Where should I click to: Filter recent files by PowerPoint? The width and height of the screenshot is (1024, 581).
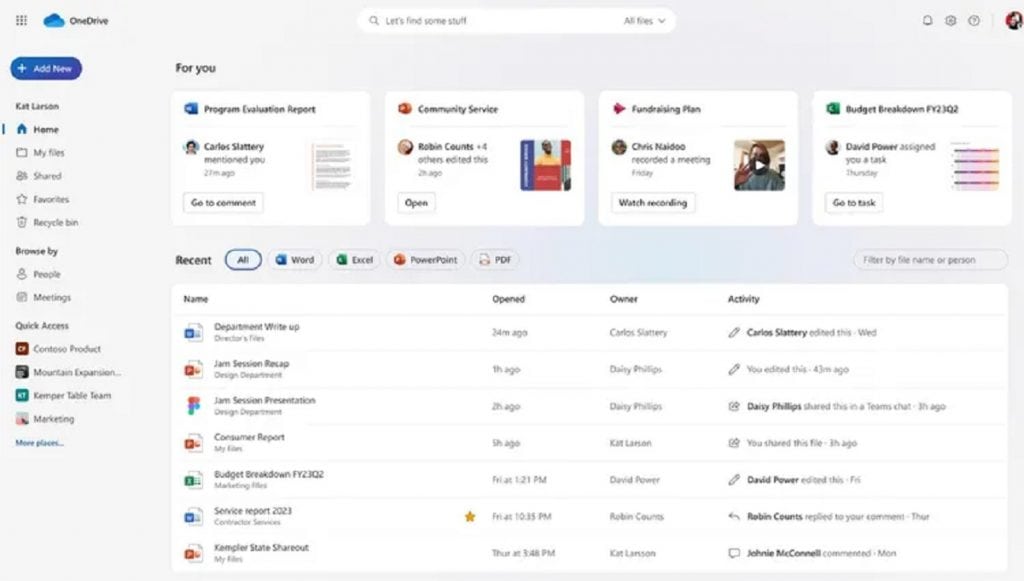tap(426, 260)
